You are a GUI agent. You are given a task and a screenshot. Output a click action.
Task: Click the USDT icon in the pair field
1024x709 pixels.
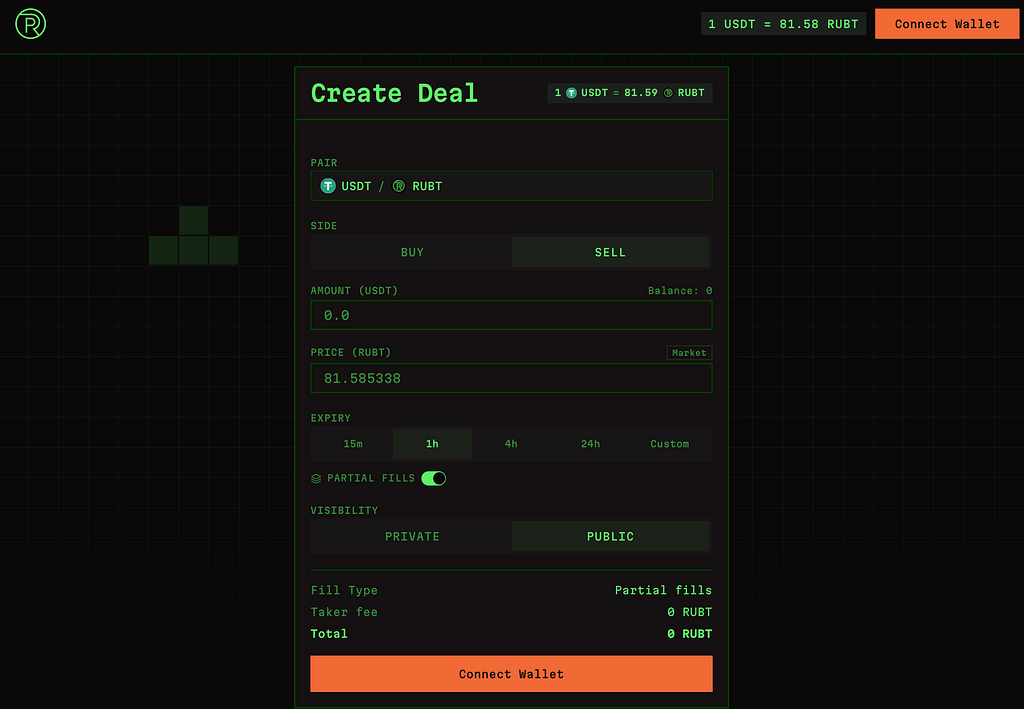click(x=328, y=186)
